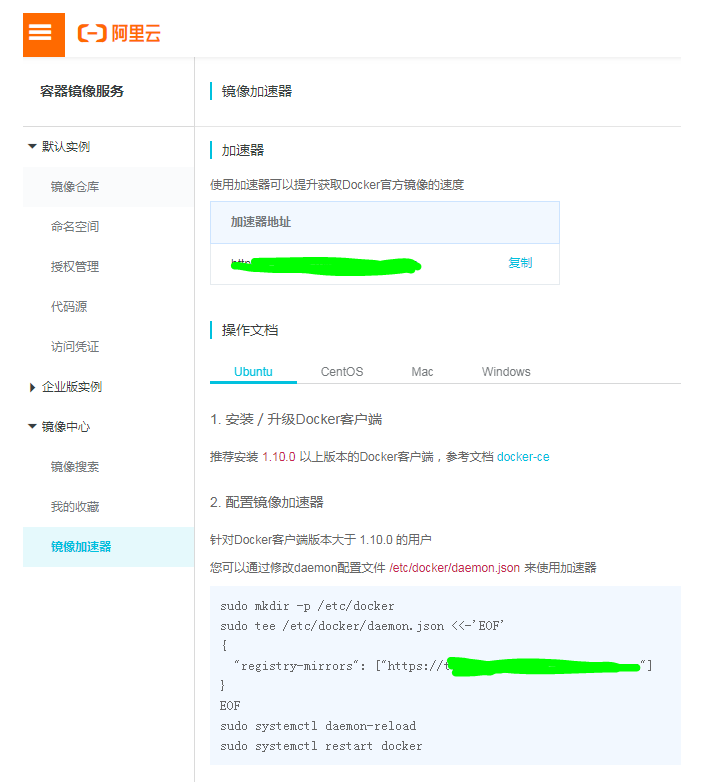Click the 操作文档 heading
This screenshot has height=782, width=708.
click(x=250, y=330)
